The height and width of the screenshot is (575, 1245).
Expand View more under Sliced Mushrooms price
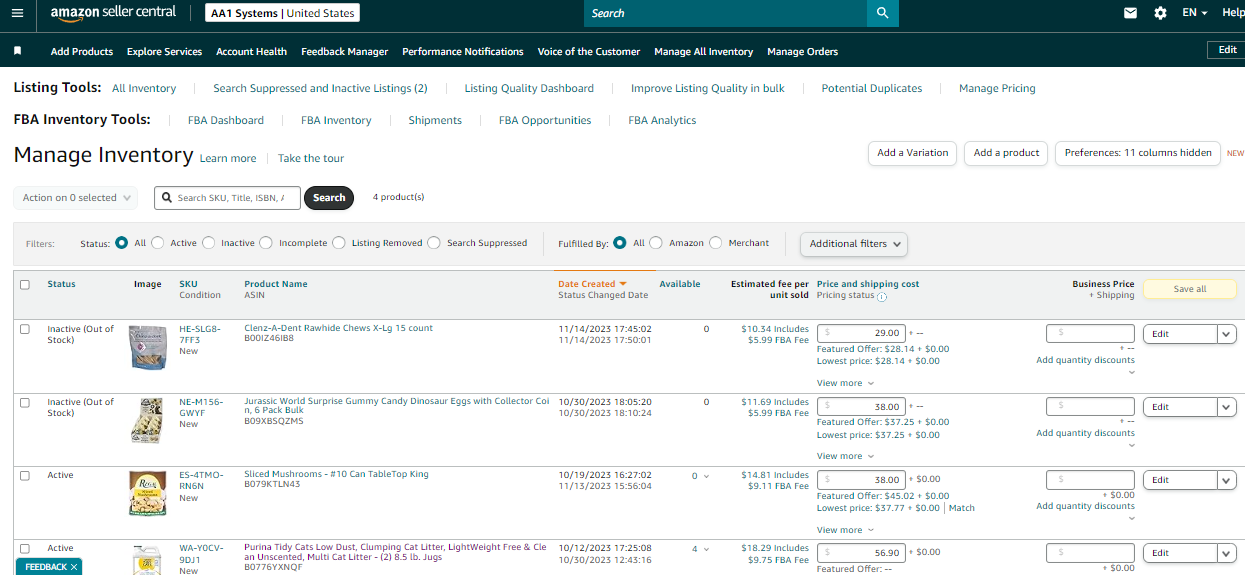pos(845,530)
